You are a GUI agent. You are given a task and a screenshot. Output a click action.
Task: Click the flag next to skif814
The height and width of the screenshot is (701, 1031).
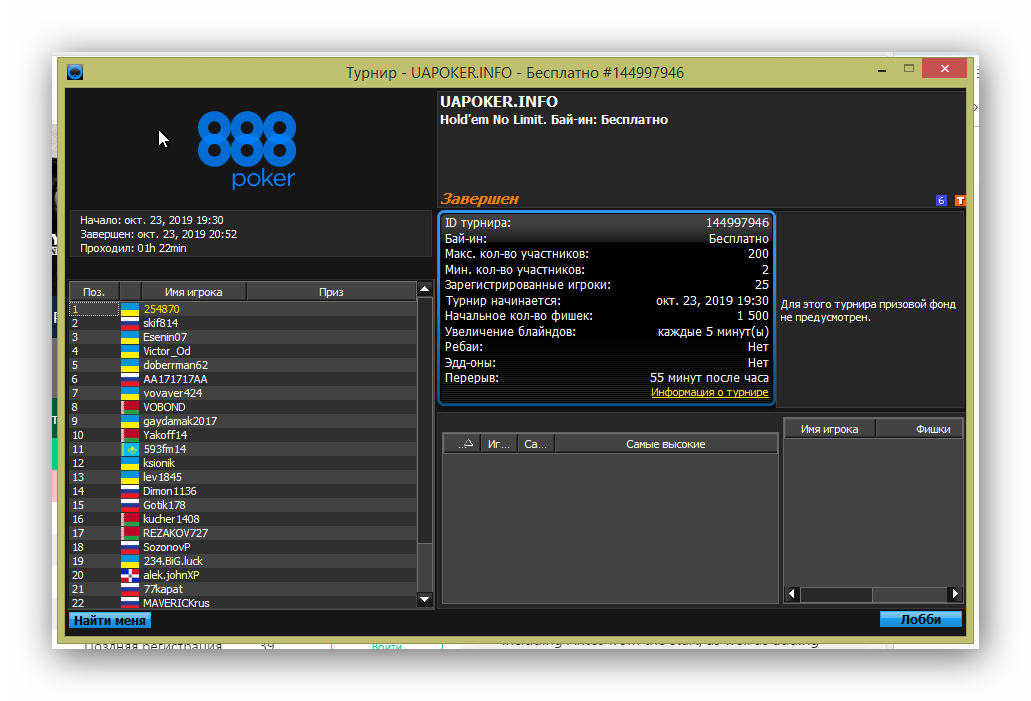(x=130, y=323)
